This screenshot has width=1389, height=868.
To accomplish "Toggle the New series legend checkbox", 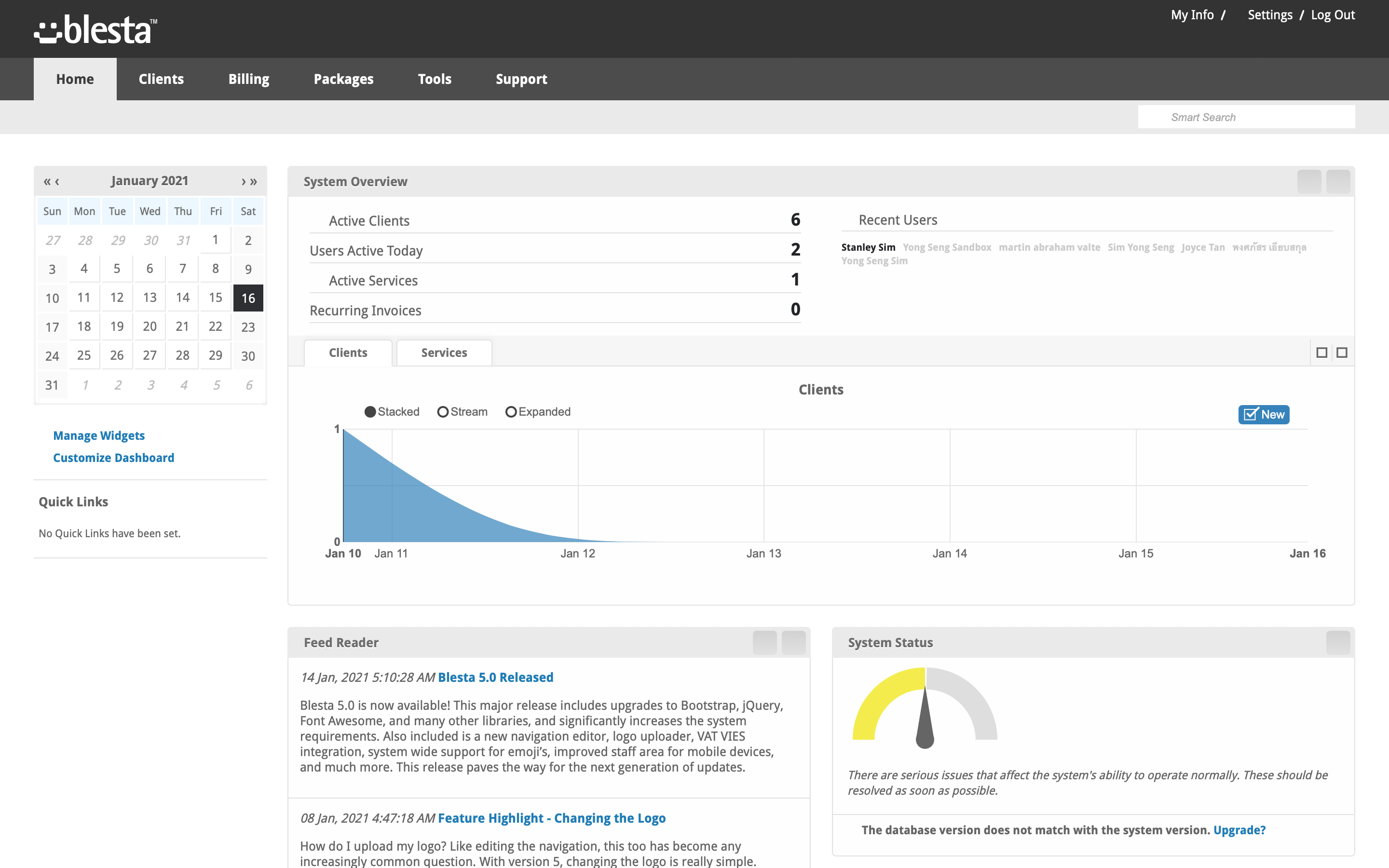I will click(1264, 415).
